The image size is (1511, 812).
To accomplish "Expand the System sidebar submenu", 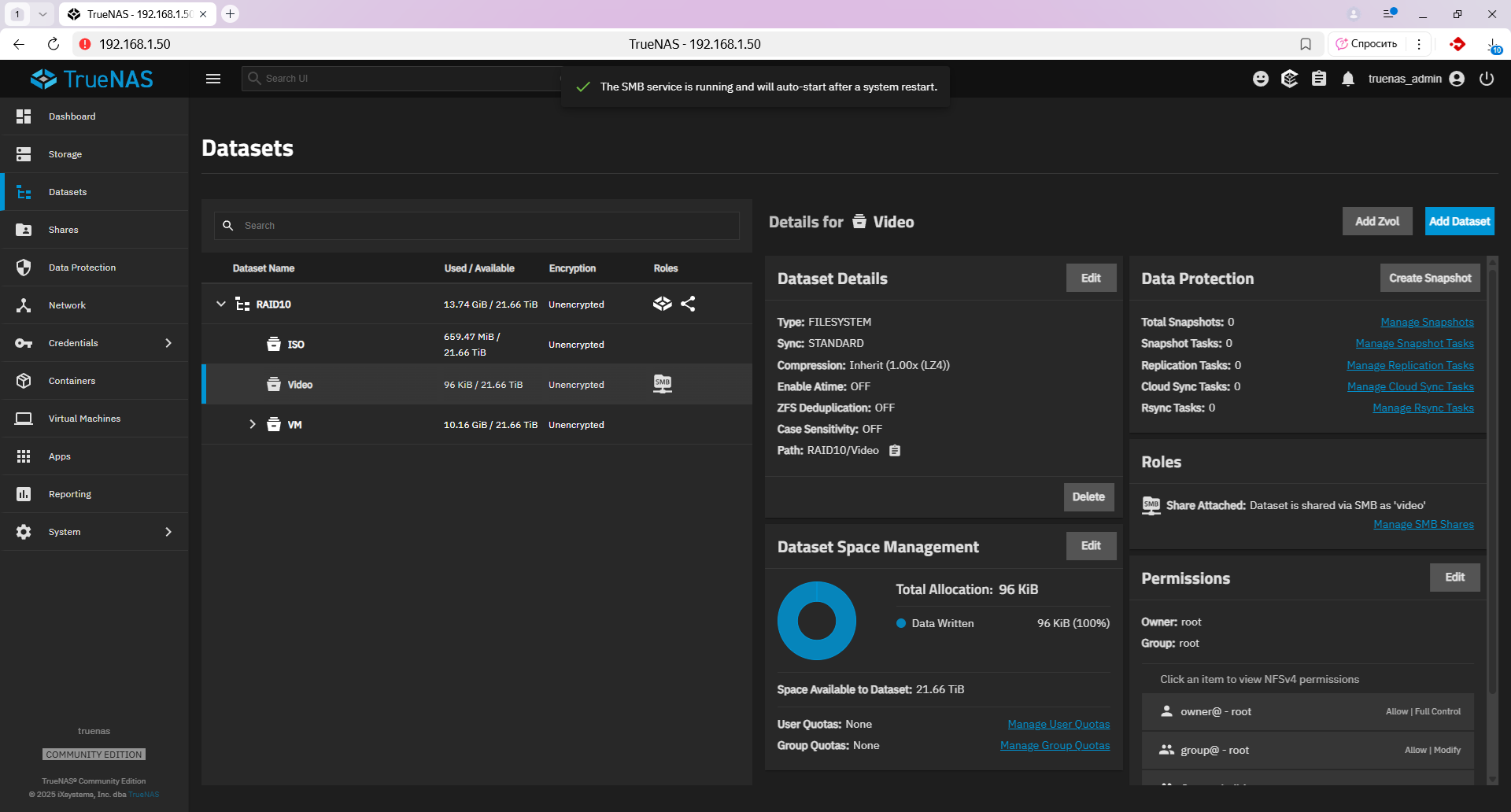I will pos(168,532).
